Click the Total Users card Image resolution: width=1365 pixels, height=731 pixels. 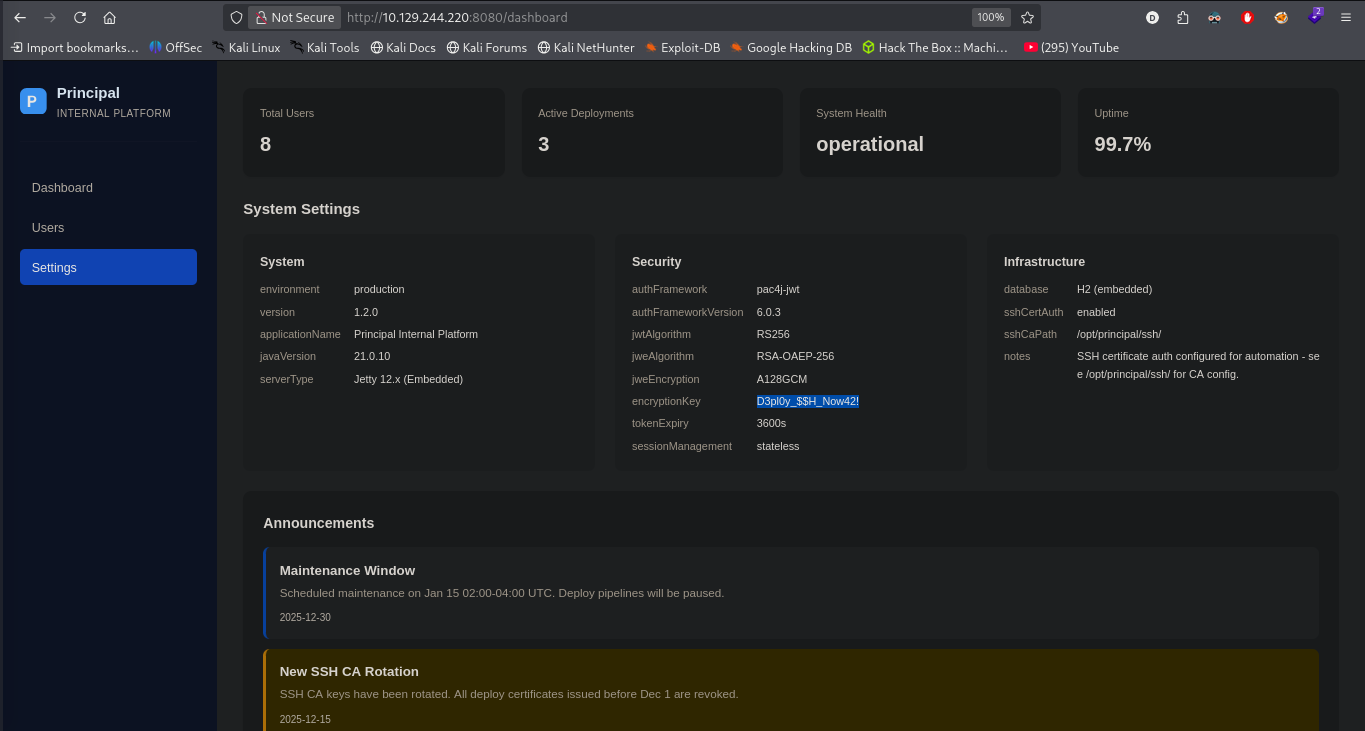[374, 133]
